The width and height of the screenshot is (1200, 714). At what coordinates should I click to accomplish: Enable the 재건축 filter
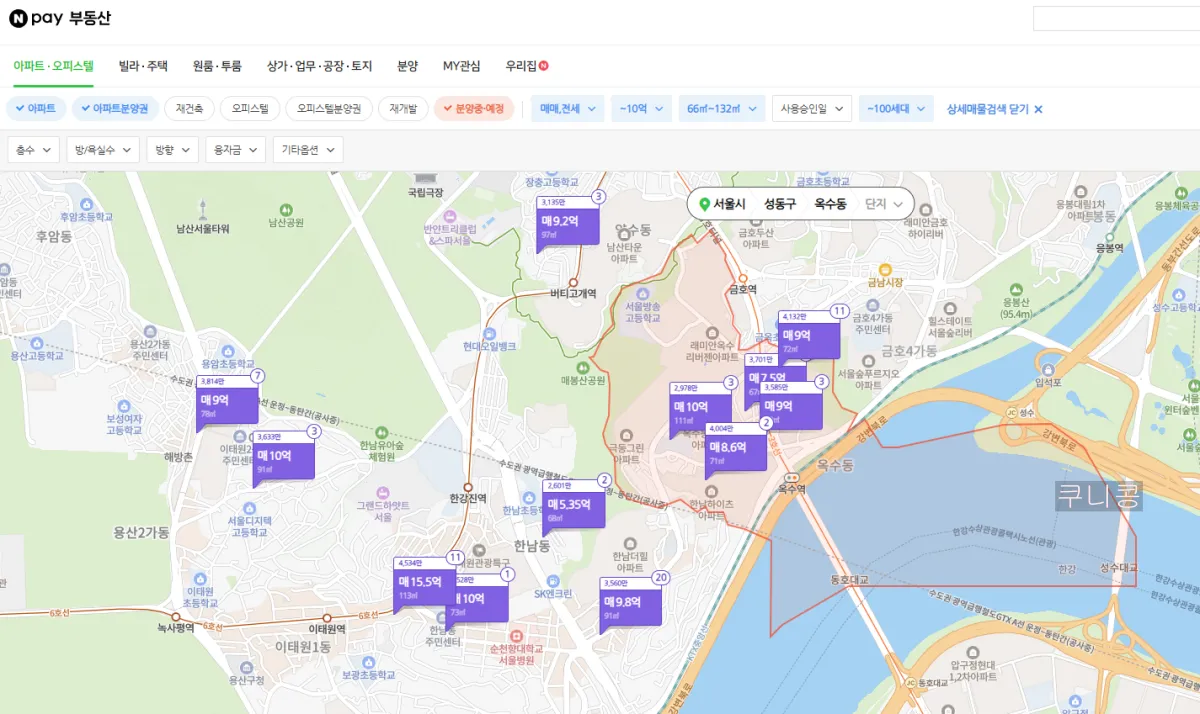coord(188,108)
